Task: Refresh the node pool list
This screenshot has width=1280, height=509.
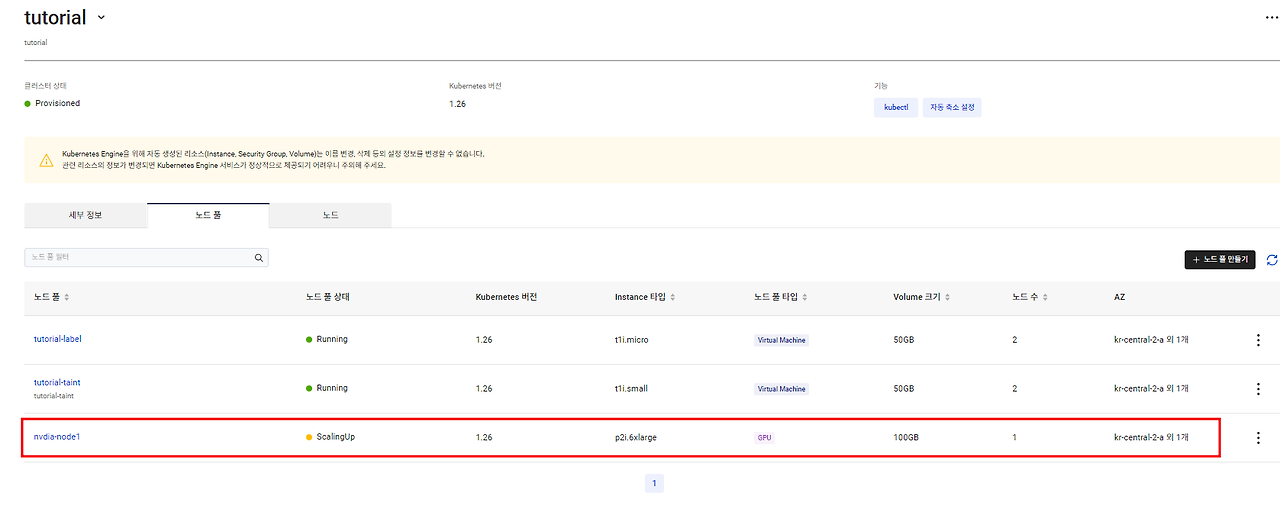Action: (x=1272, y=260)
